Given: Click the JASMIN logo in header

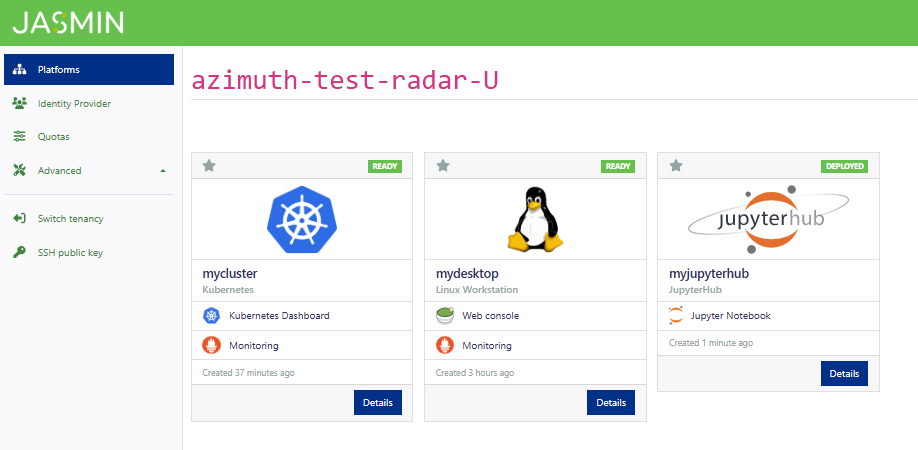Looking at the screenshot, I should [68, 22].
